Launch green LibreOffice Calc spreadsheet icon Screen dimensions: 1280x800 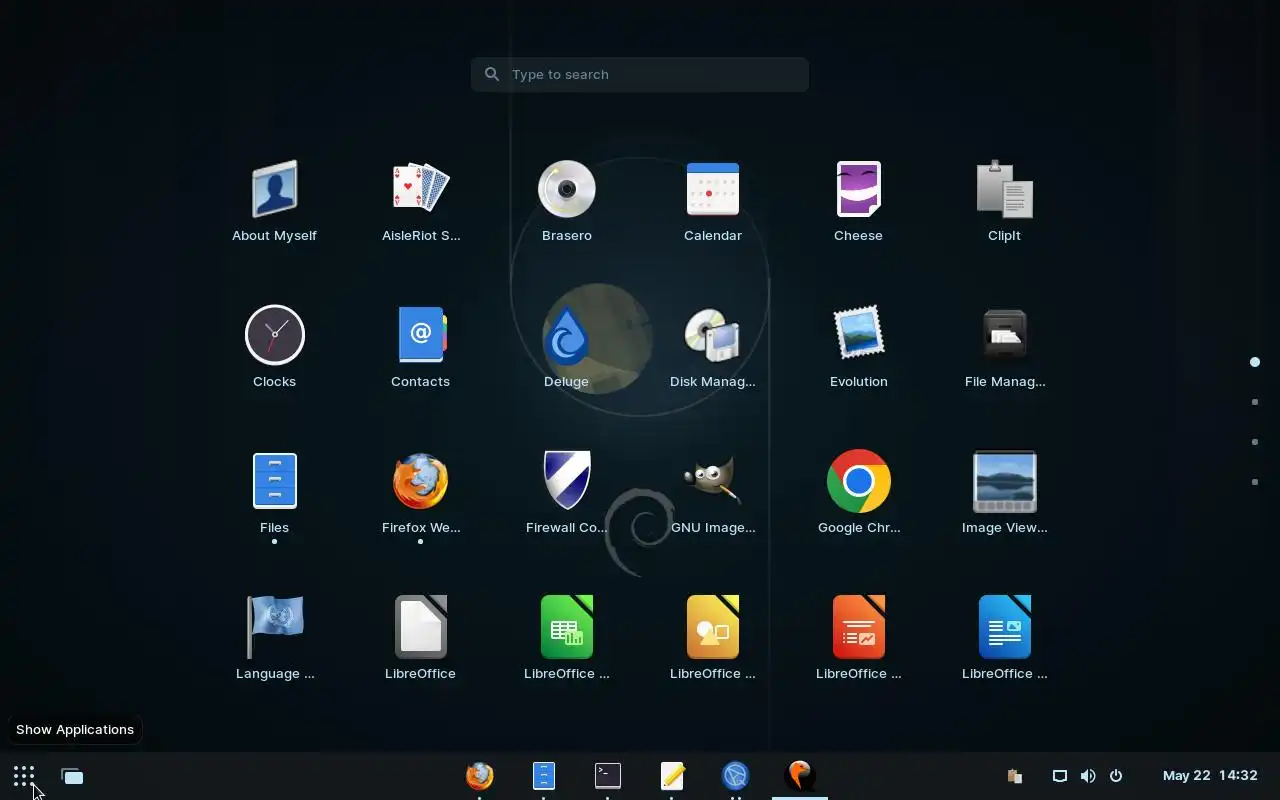pos(566,627)
